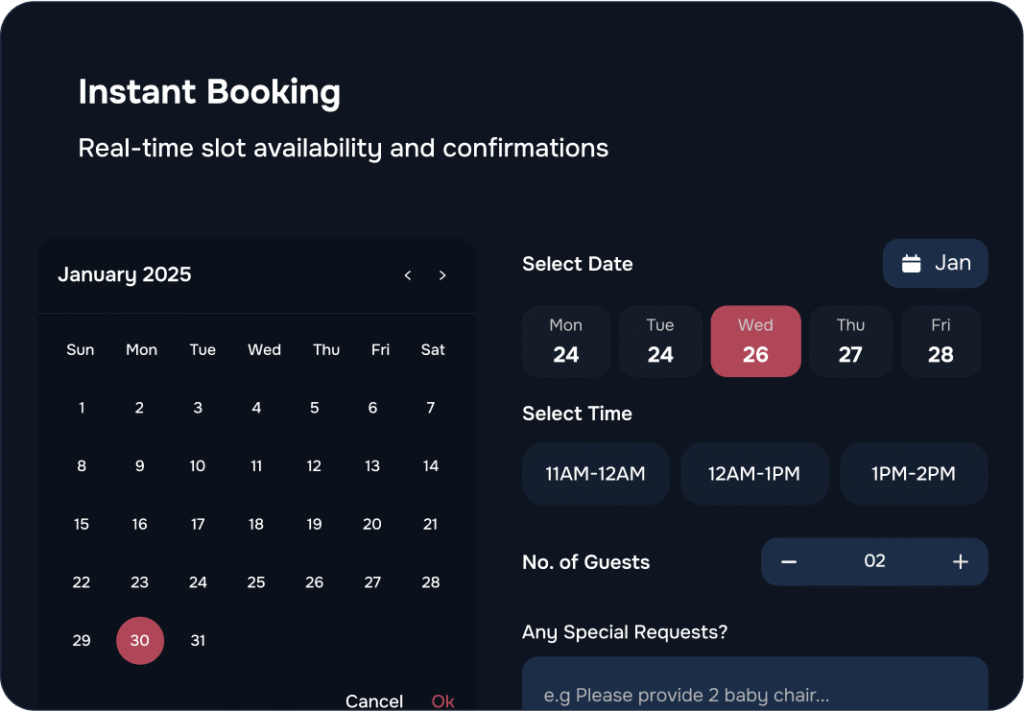Image resolution: width=1024 pixels, height=711 pixels.
Task: Click the guest count value 02
Action: (875, 562)
